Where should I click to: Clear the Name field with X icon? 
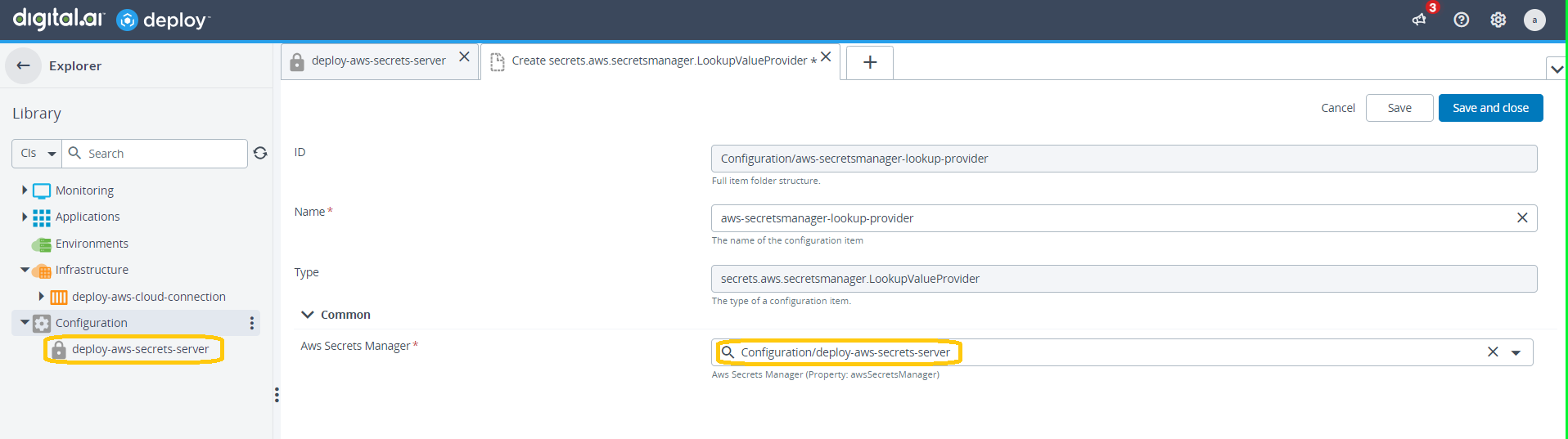[x=1521, y=218]
